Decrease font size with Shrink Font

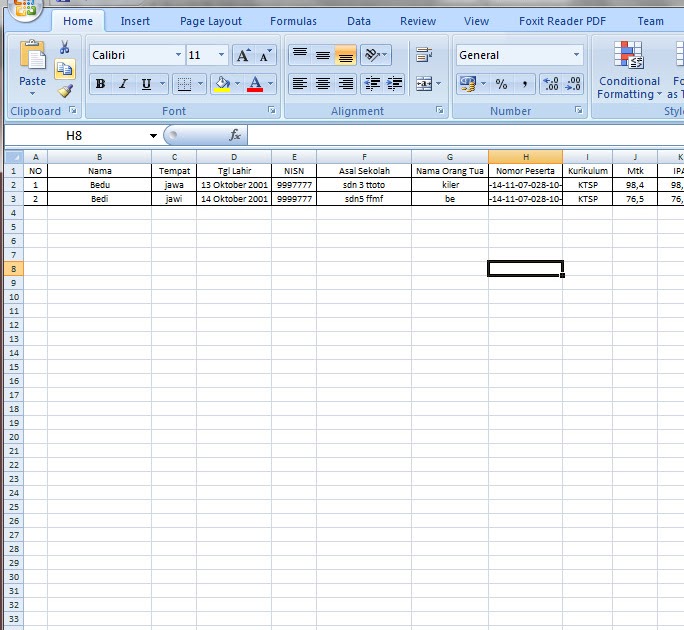[x=265, y=55]
